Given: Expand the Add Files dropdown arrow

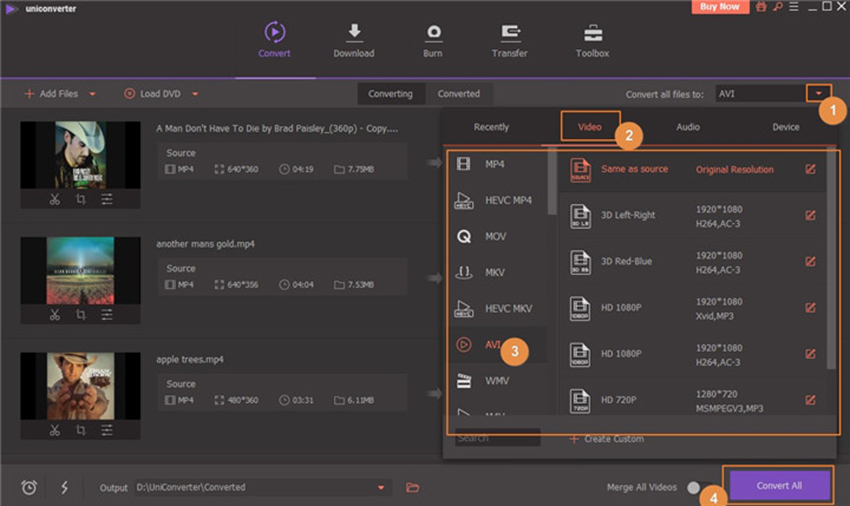Looking at the screenshot, I should click(x=92, y=94).
